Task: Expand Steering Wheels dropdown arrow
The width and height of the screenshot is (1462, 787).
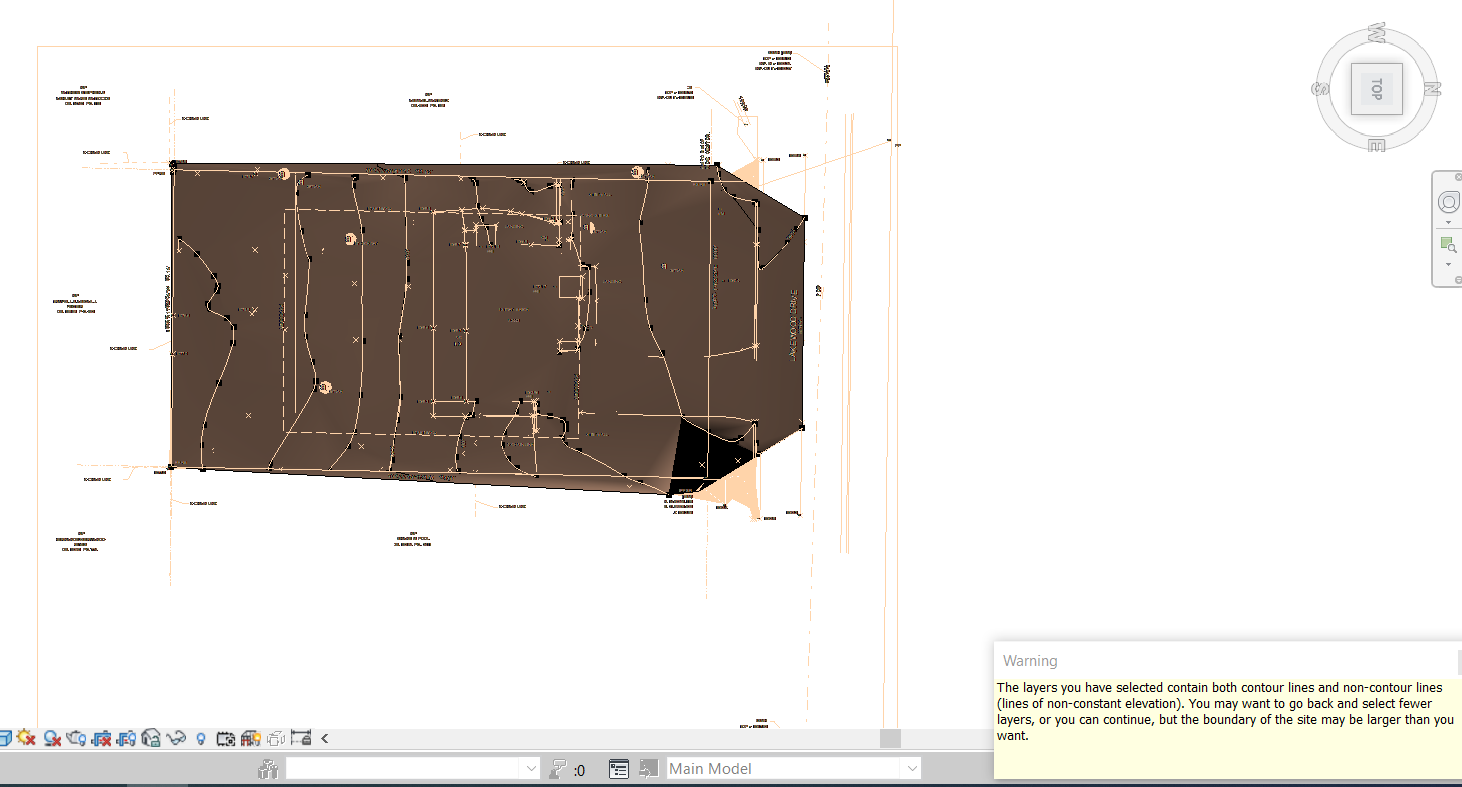Action: (x=1448, y=222)
